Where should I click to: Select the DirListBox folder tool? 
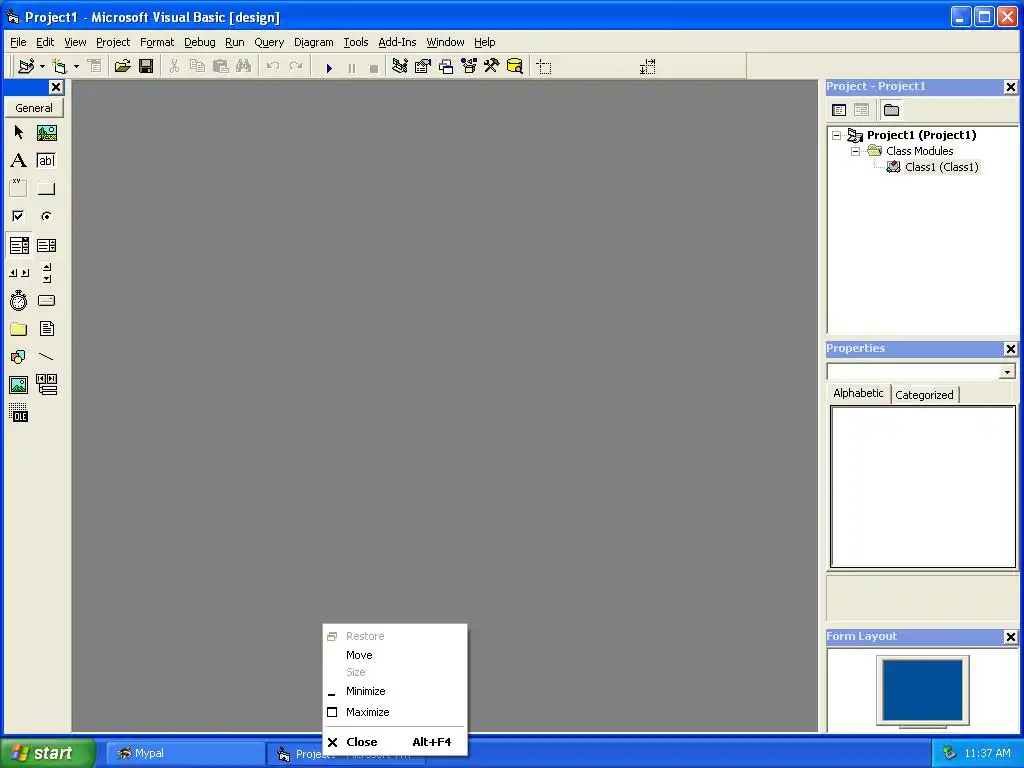click(x=18, y=329)
